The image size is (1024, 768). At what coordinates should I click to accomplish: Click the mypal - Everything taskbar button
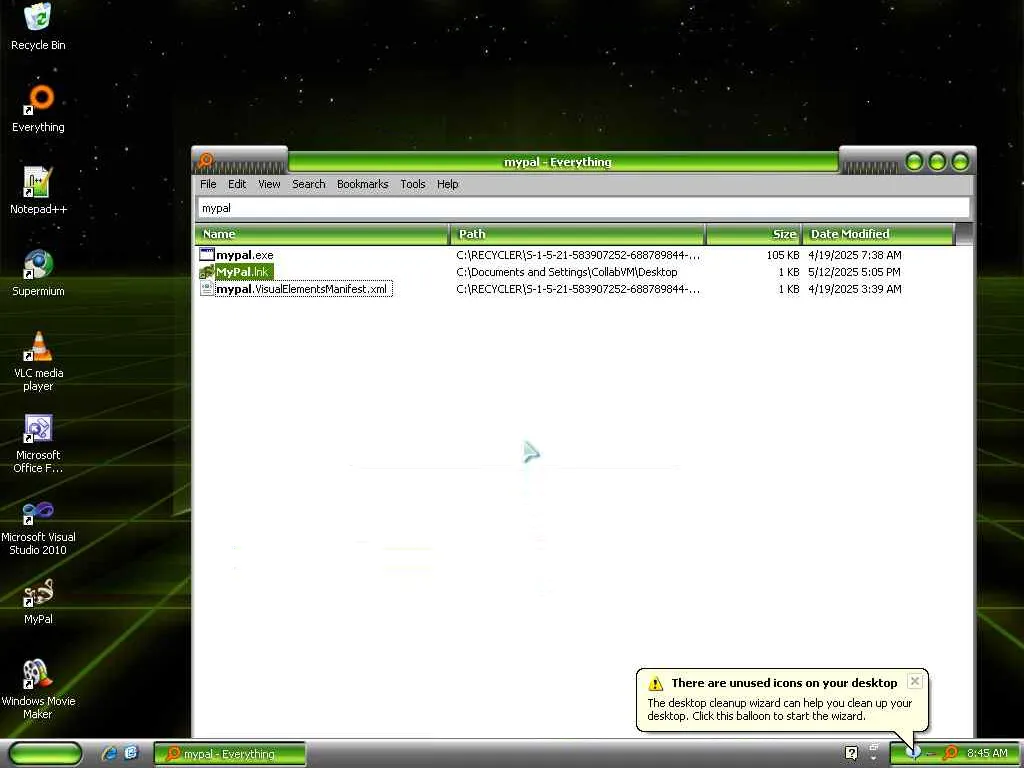click(x=230, y=754)
